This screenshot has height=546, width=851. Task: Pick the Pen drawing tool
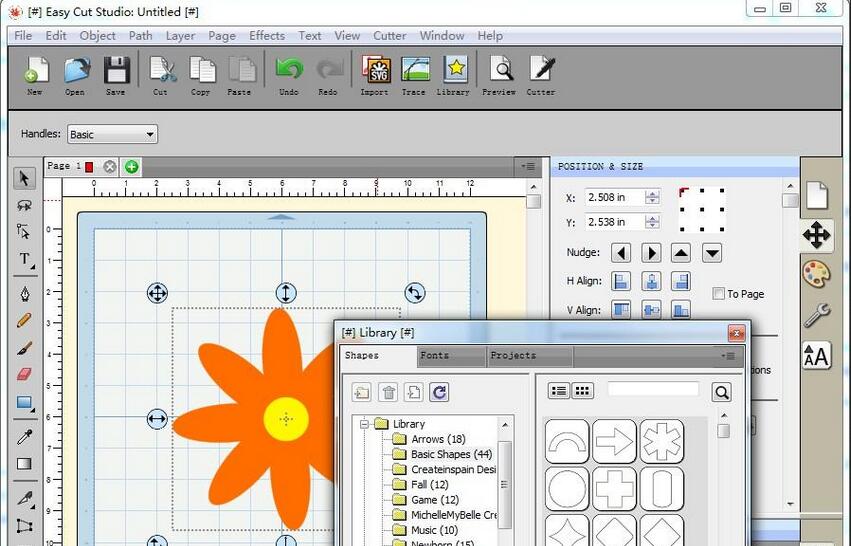click(x=25, y=294)
